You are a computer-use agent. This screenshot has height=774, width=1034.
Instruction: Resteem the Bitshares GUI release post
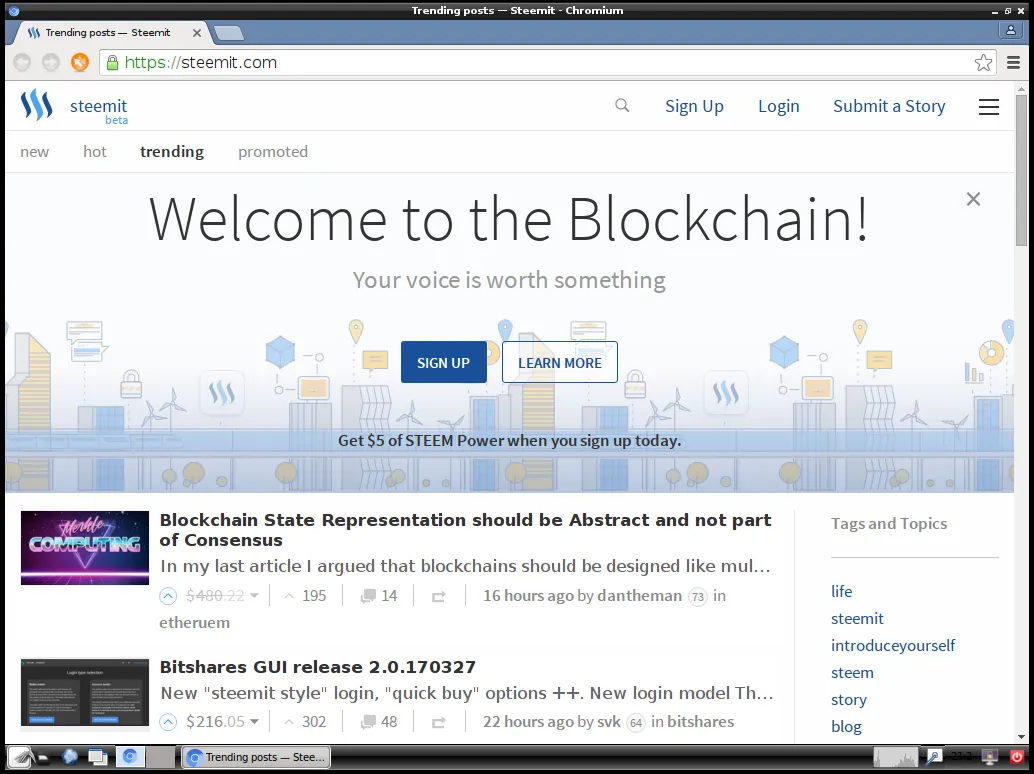tap(439, 723)
